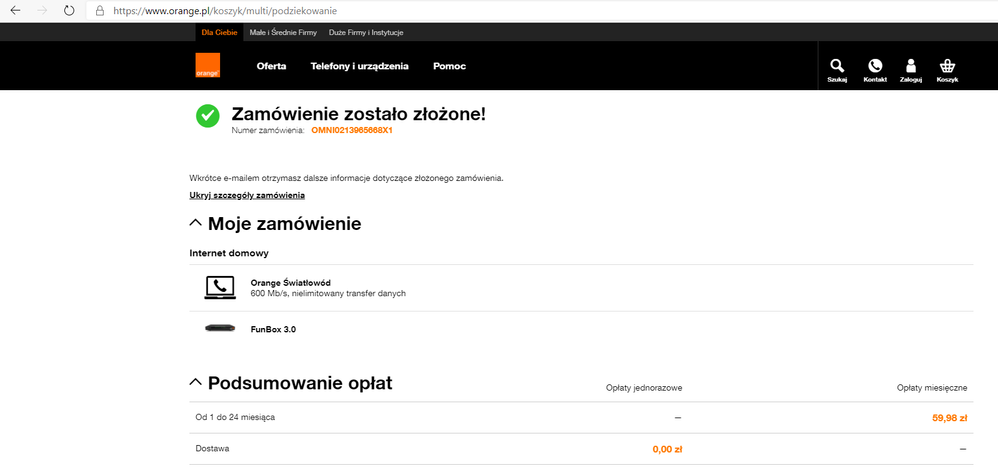Collapse the Moje zamówienie section
The width and height of the screenshot is (998, 474).
click(x=195, y=223)
